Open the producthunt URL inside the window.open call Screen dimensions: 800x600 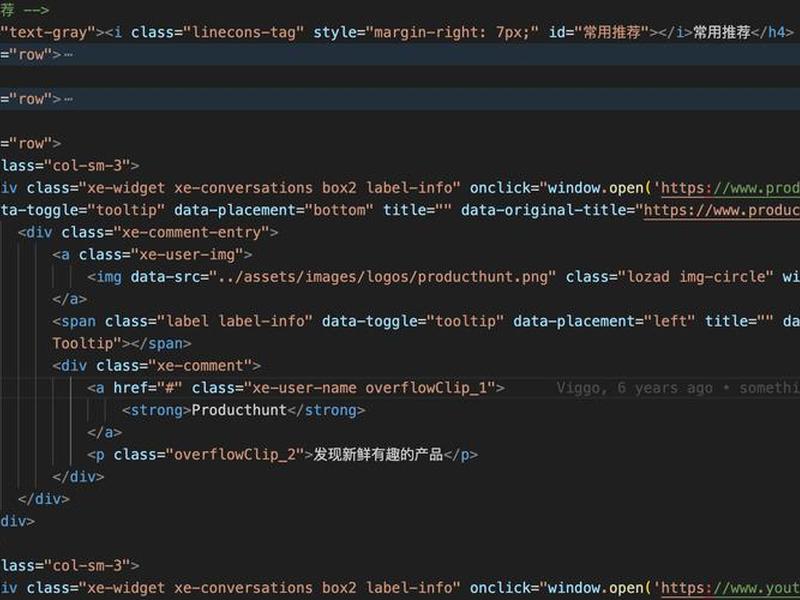pos(730,188)
